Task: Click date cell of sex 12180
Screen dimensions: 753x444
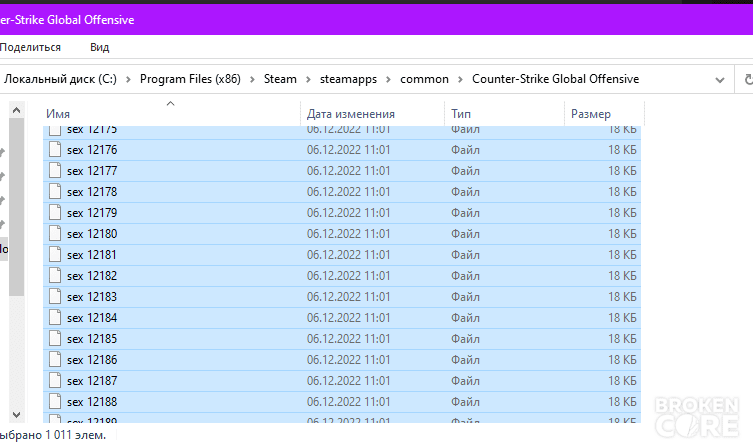Action: [349, 234]
